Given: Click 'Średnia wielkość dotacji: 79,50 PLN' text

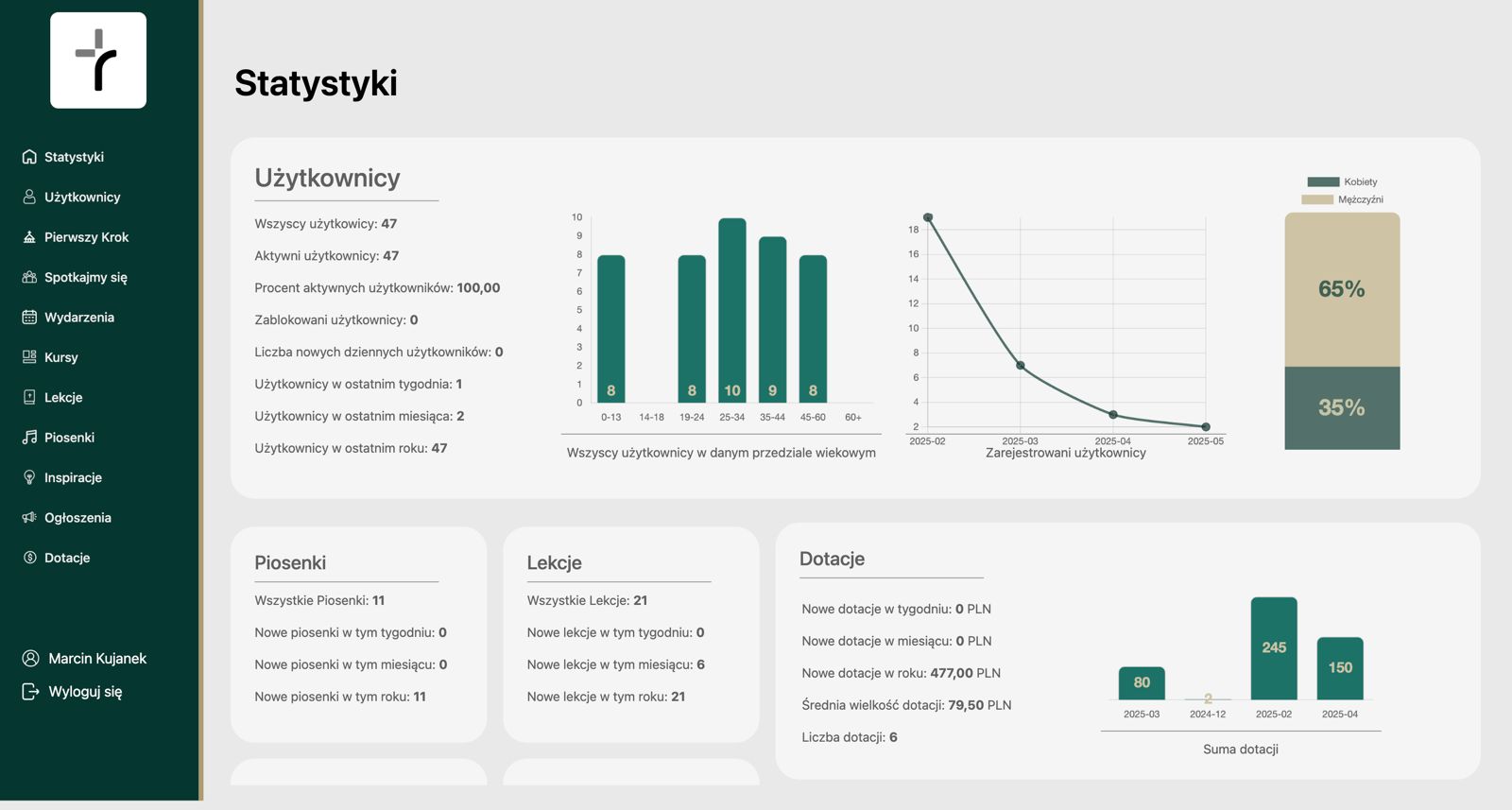Looking at the screenshot, I should (x=906, y=705).
